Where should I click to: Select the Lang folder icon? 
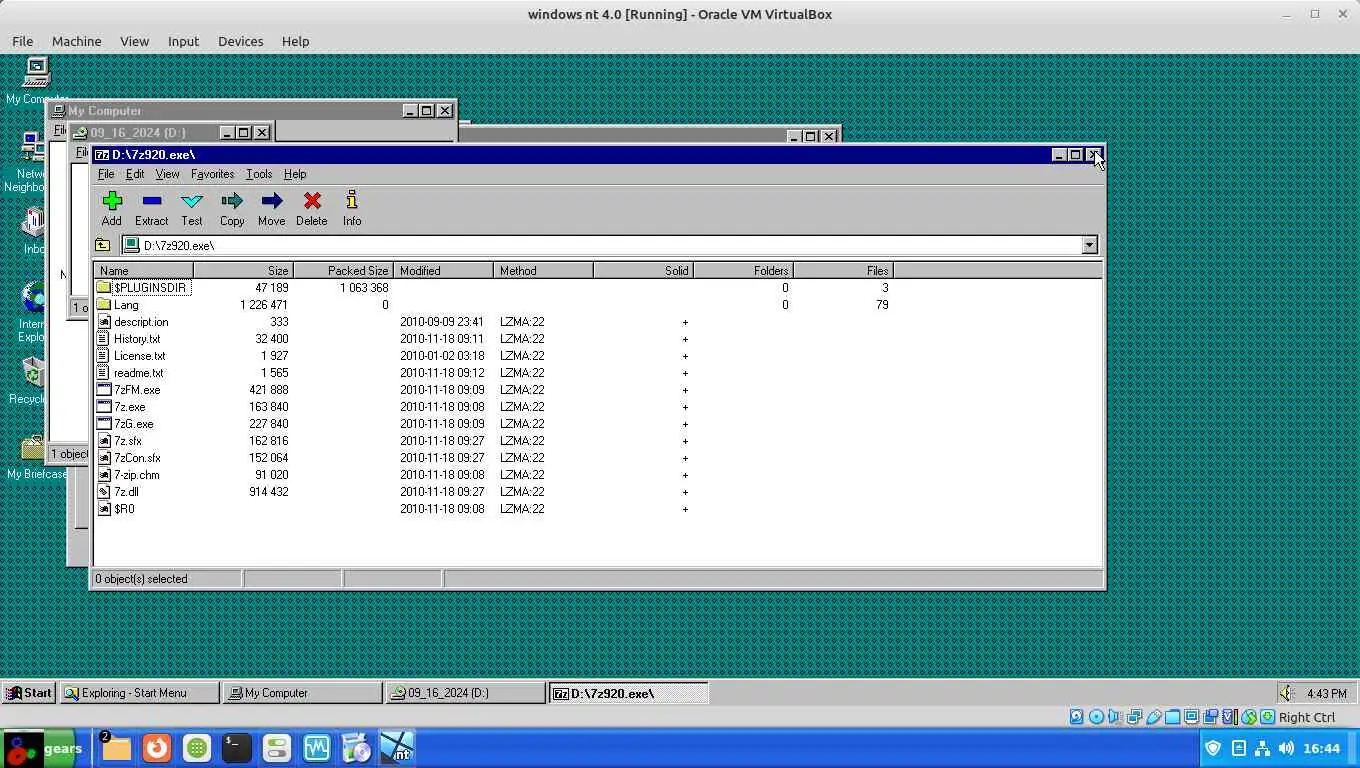pos(103,305)
